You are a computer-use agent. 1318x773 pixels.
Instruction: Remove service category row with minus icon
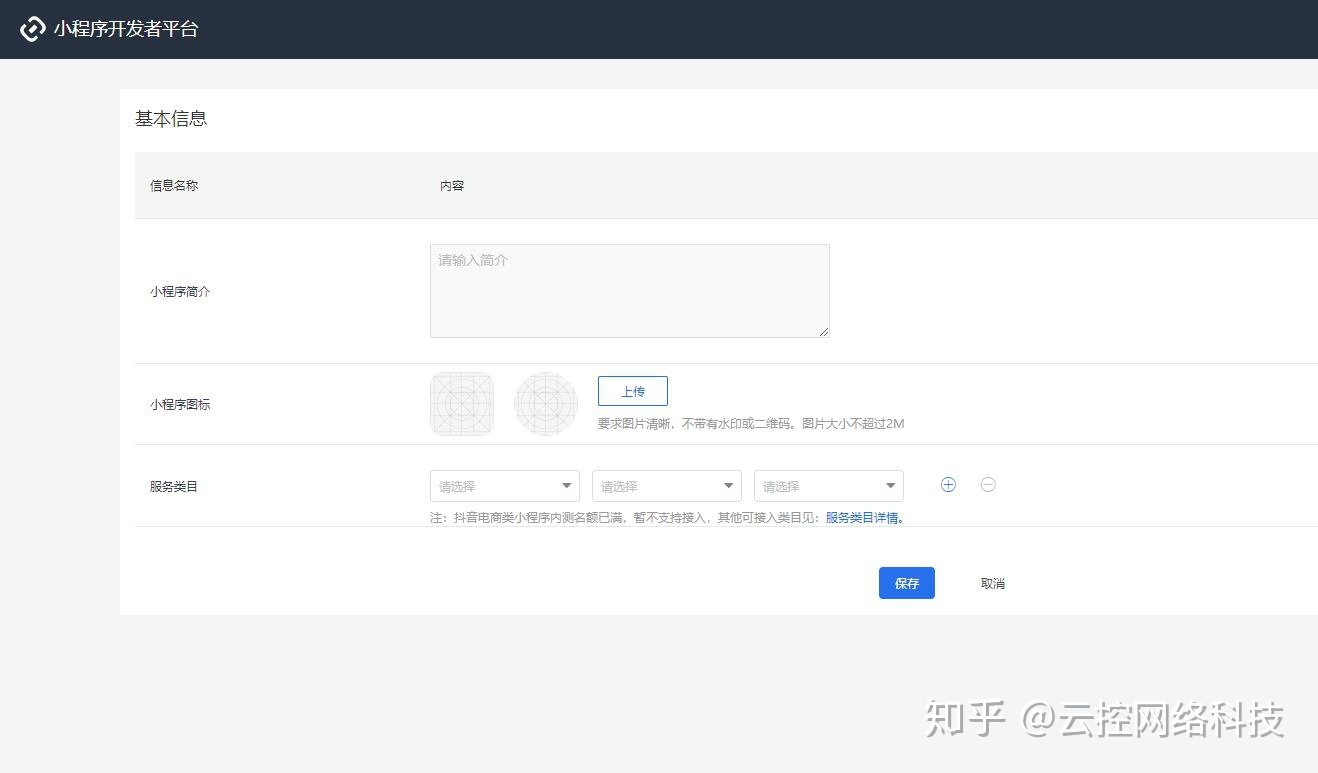click(x=988, y=485)
